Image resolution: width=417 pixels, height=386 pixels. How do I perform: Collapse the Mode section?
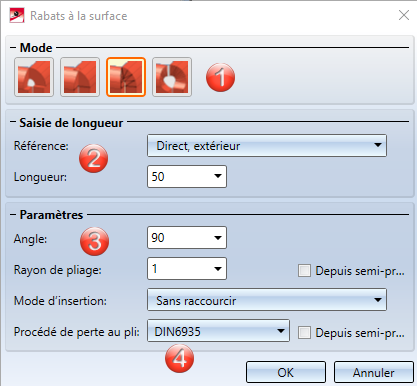(13, 48)
